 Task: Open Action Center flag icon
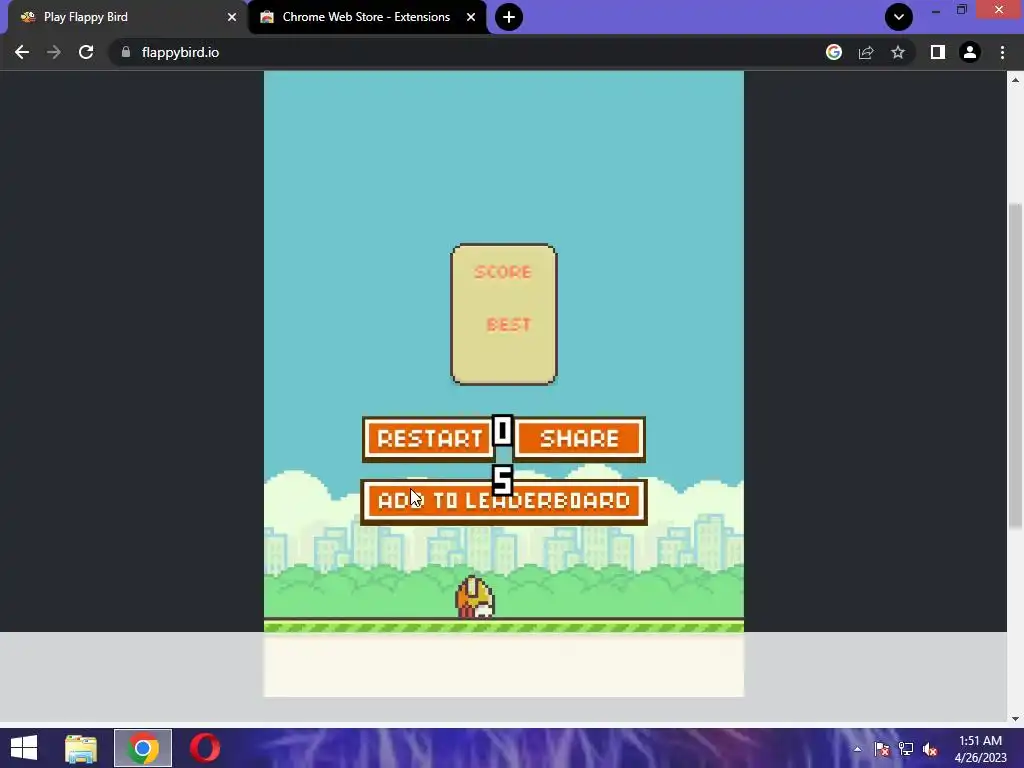click(882, 749)
